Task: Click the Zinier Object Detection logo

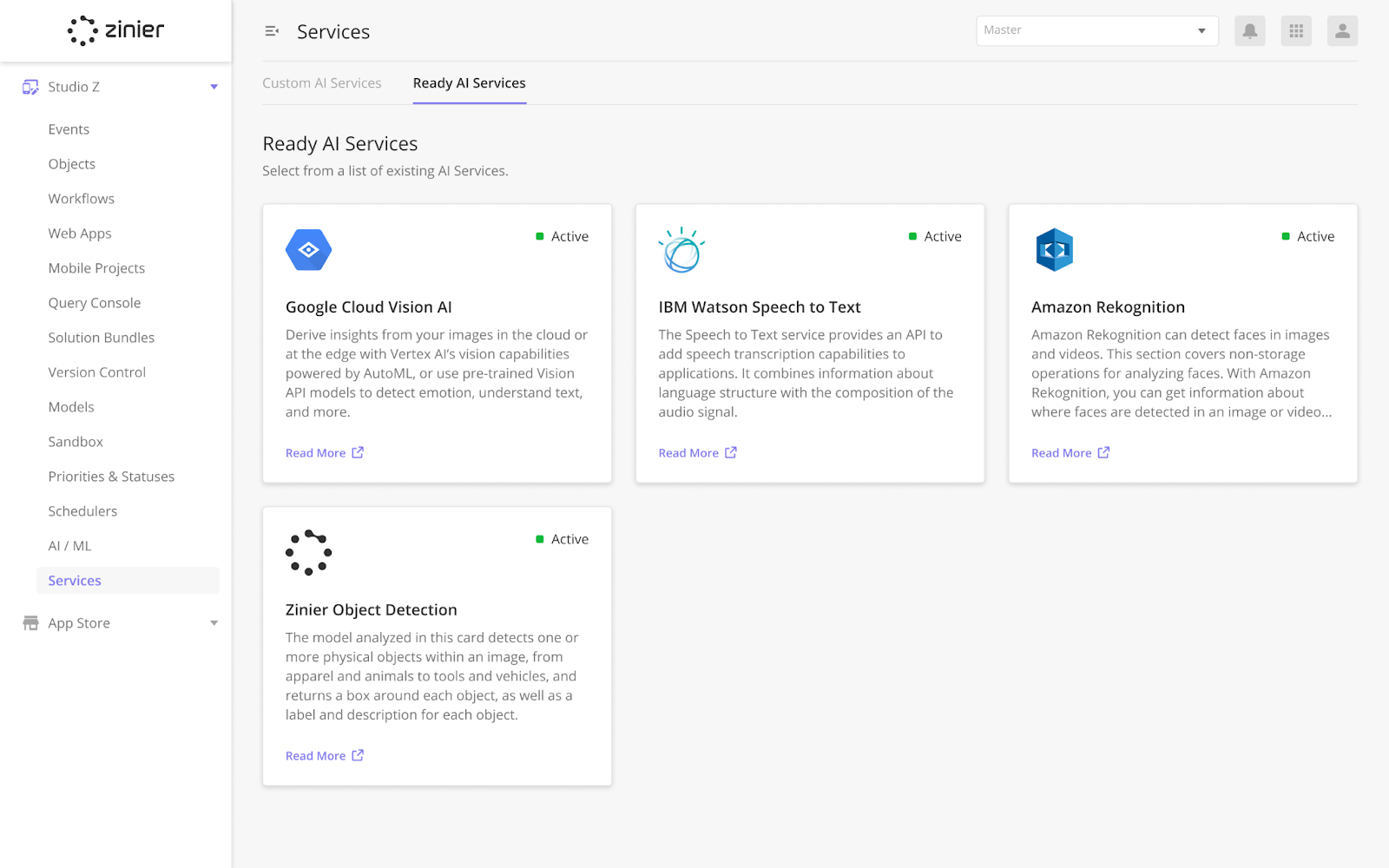Action: 309,553
